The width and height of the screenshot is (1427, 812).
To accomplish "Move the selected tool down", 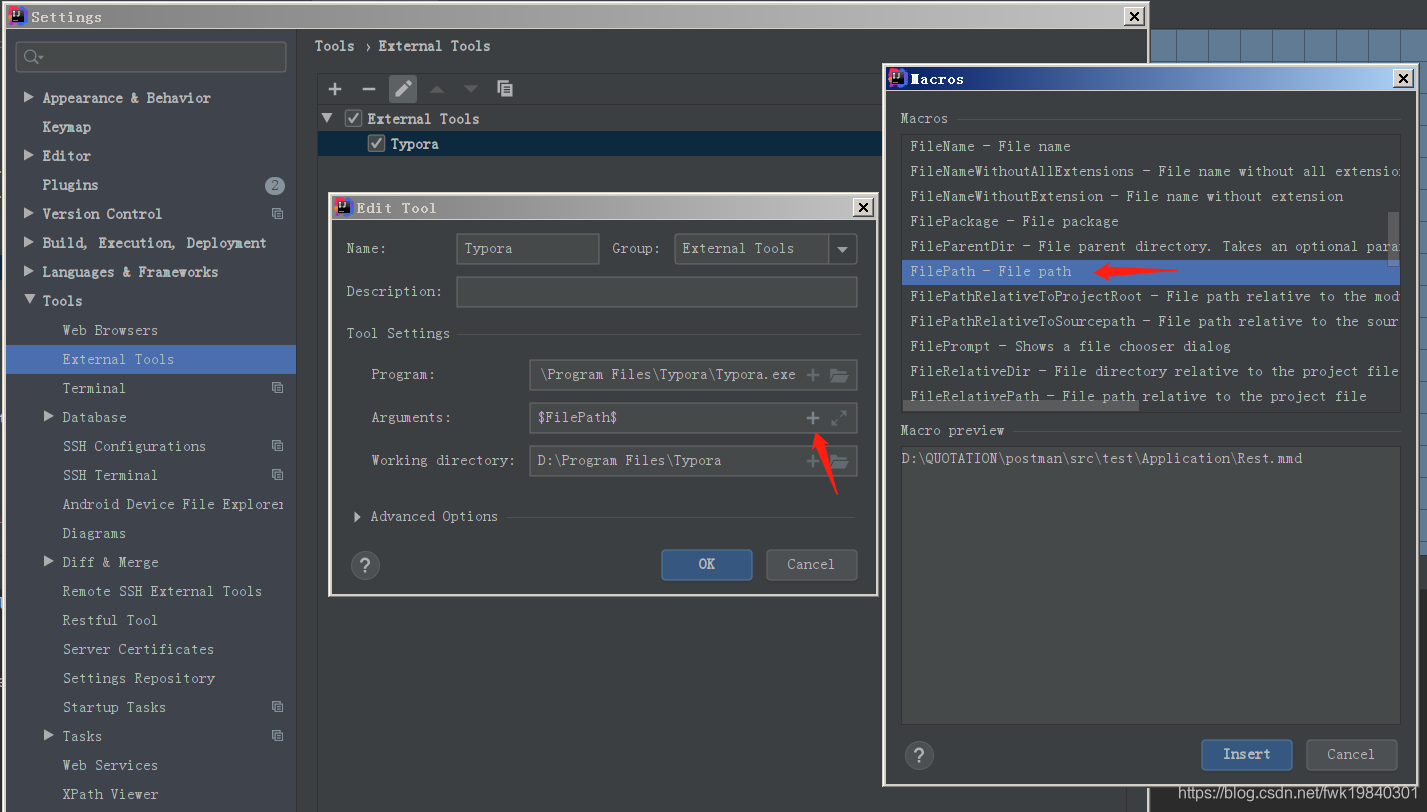I will click(x=470, y=89).
